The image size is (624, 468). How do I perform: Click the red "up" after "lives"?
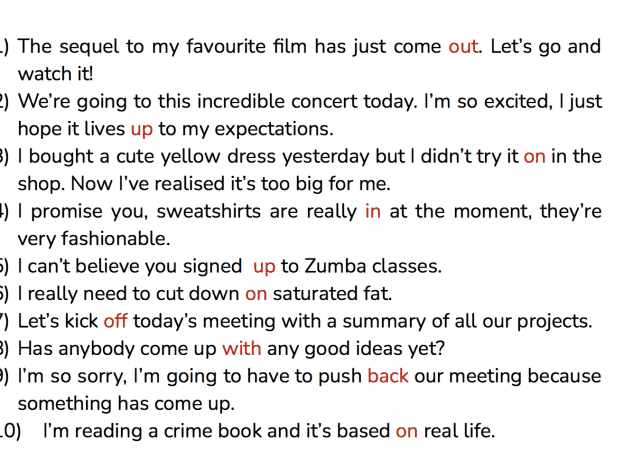pos(142,130)
